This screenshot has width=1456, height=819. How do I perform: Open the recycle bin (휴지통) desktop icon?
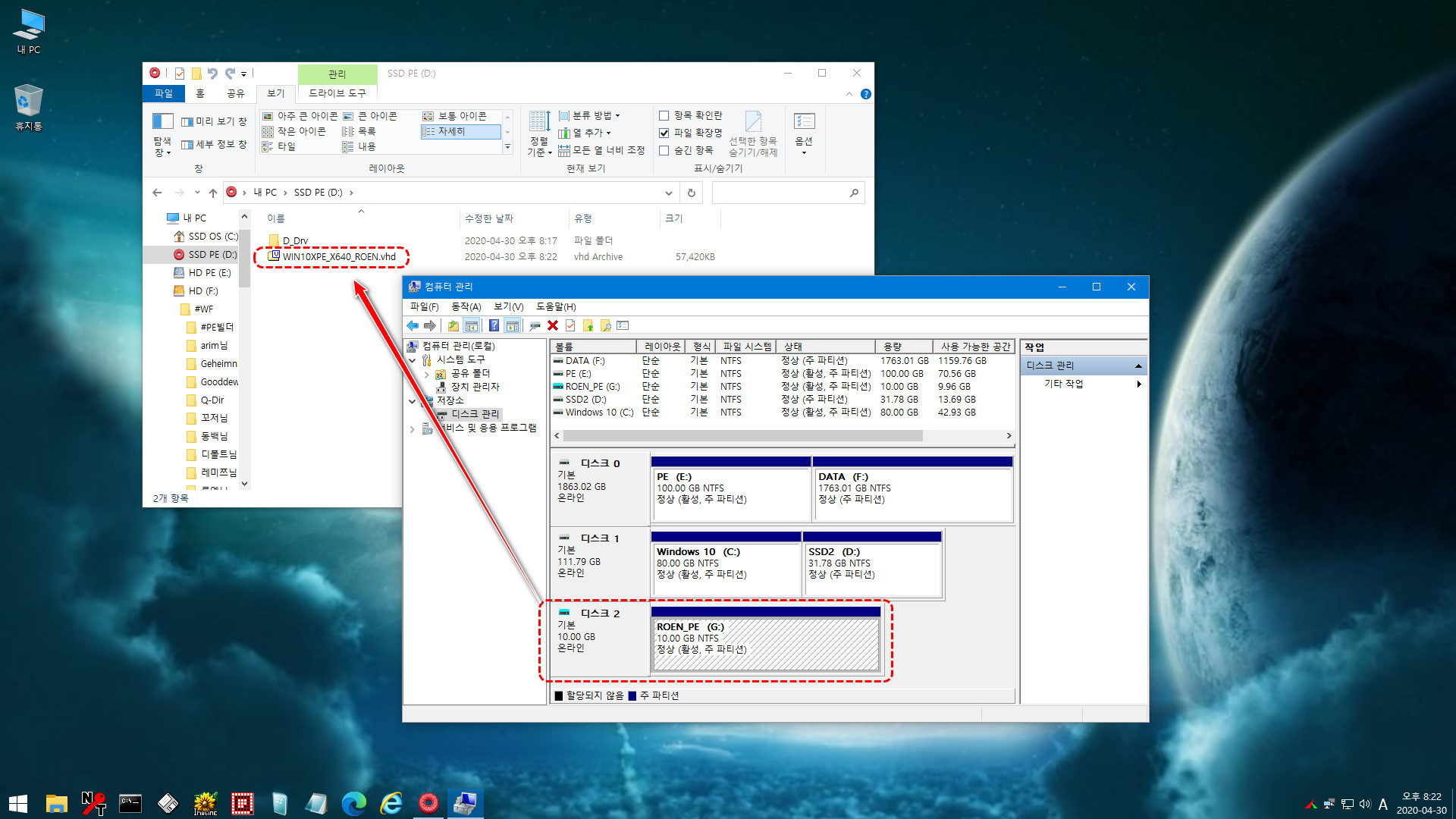click(x=29, y=107)
